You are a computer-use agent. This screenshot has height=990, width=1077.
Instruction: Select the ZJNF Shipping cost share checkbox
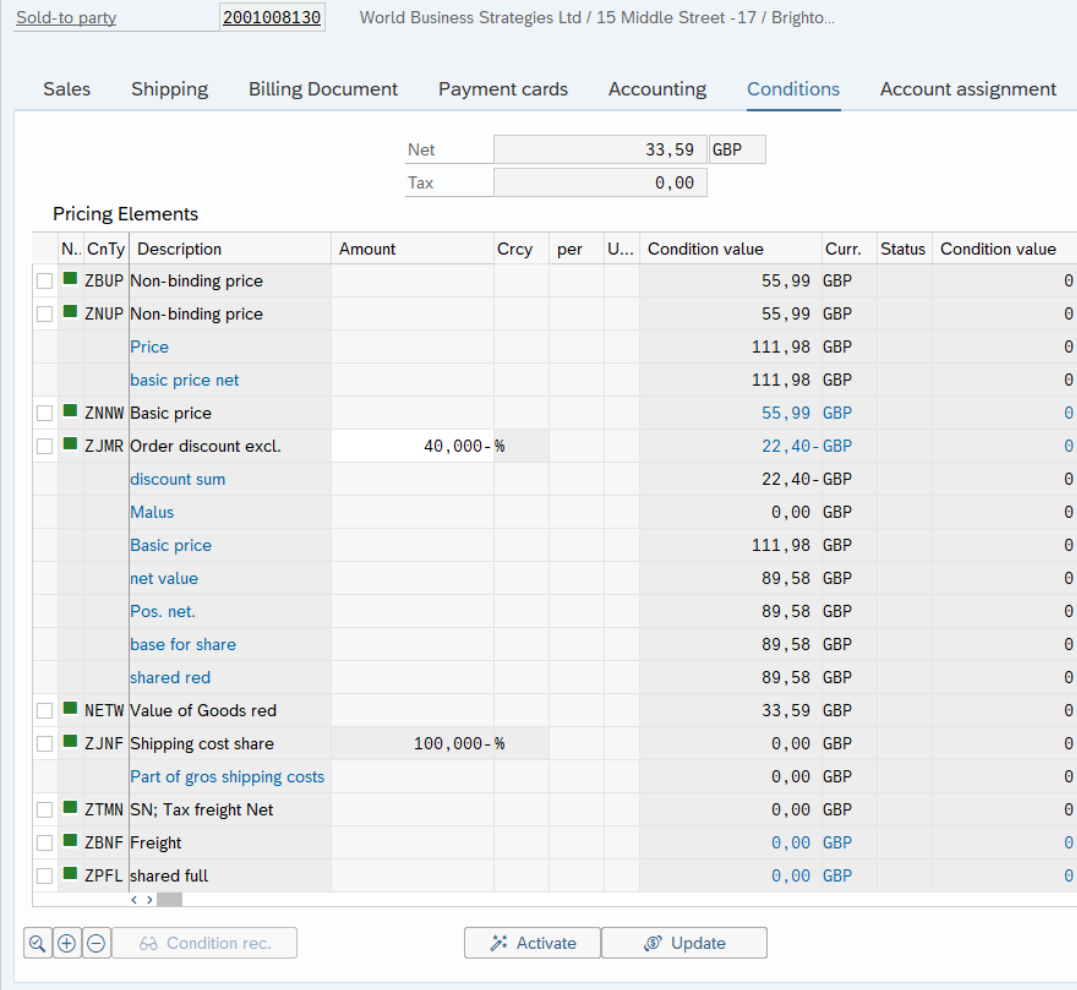45,743
